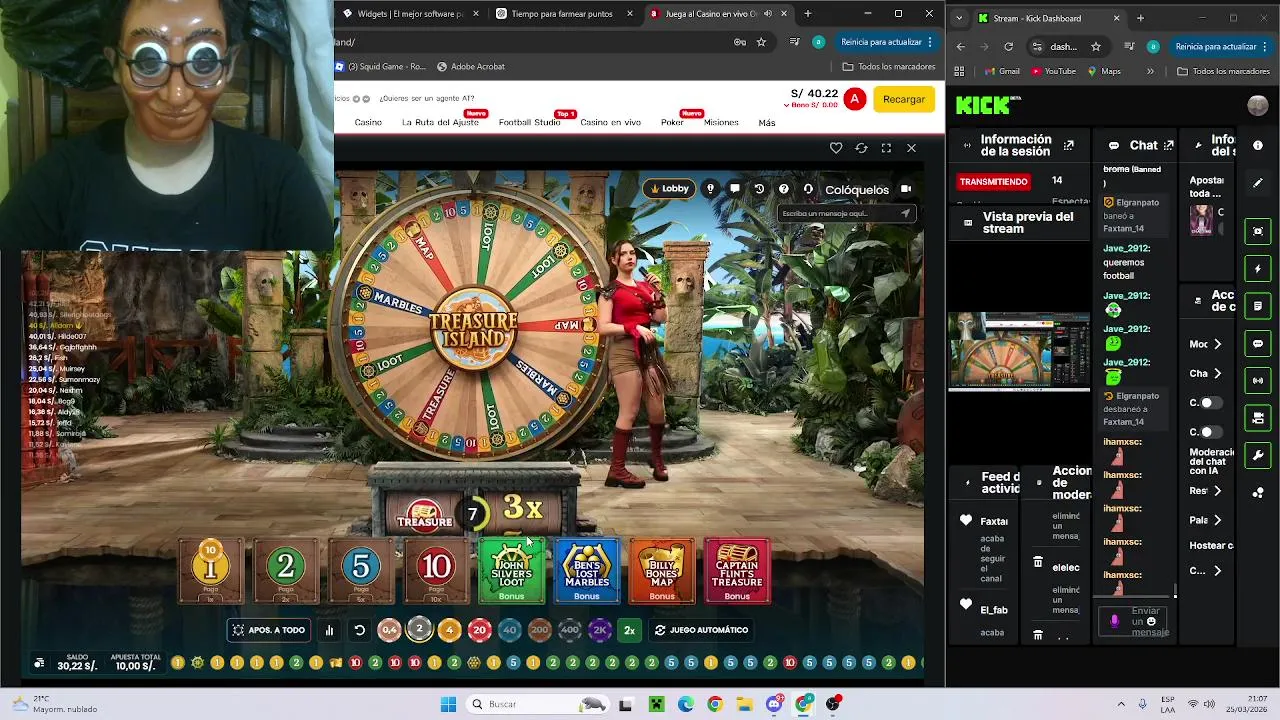Expand the Bono S/ 0.00 dropdown
The image size is (1280, 720).
(x=813, y=105)
